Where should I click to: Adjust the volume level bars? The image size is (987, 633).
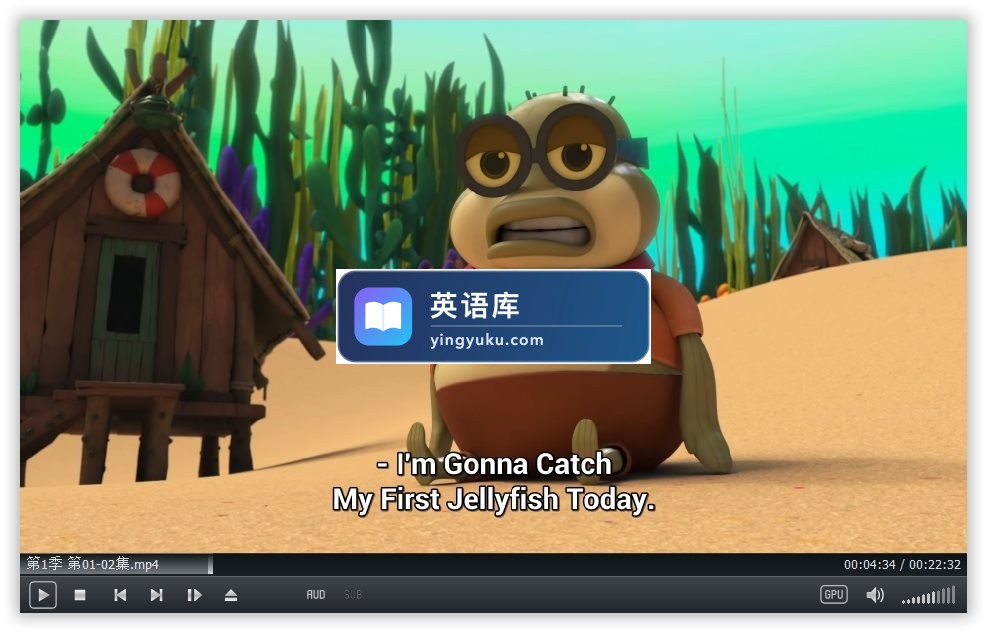pos(928,595)
